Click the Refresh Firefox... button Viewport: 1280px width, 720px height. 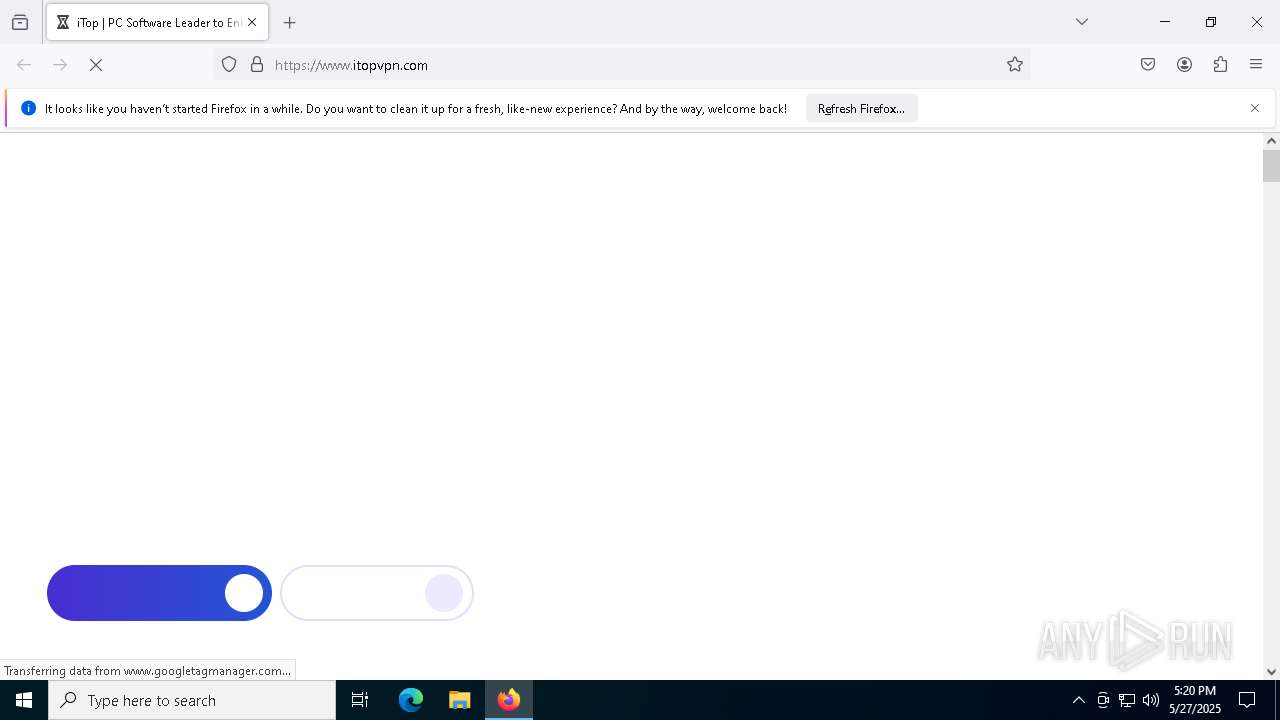coord(861,108)
